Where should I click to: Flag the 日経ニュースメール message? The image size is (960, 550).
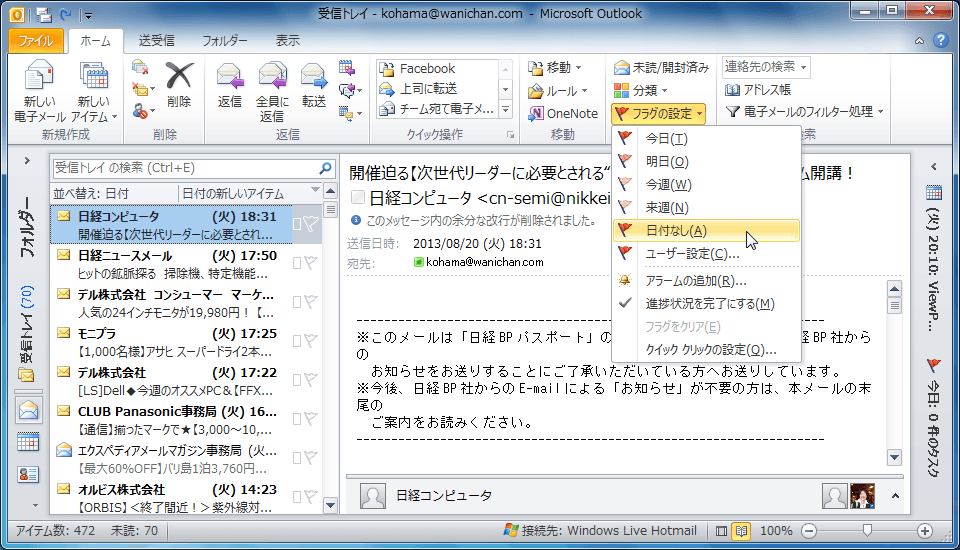click(311, 263)
